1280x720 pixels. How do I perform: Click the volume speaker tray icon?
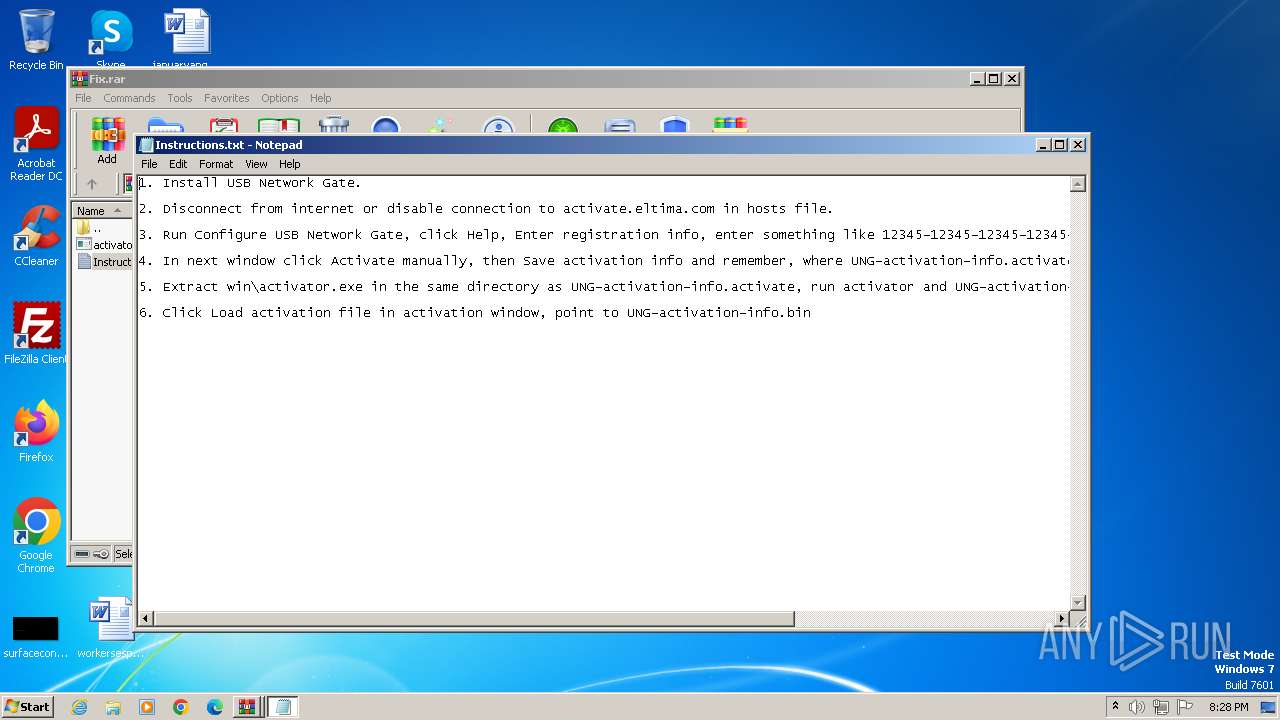pyautogui.click(x=1137, y=707)
